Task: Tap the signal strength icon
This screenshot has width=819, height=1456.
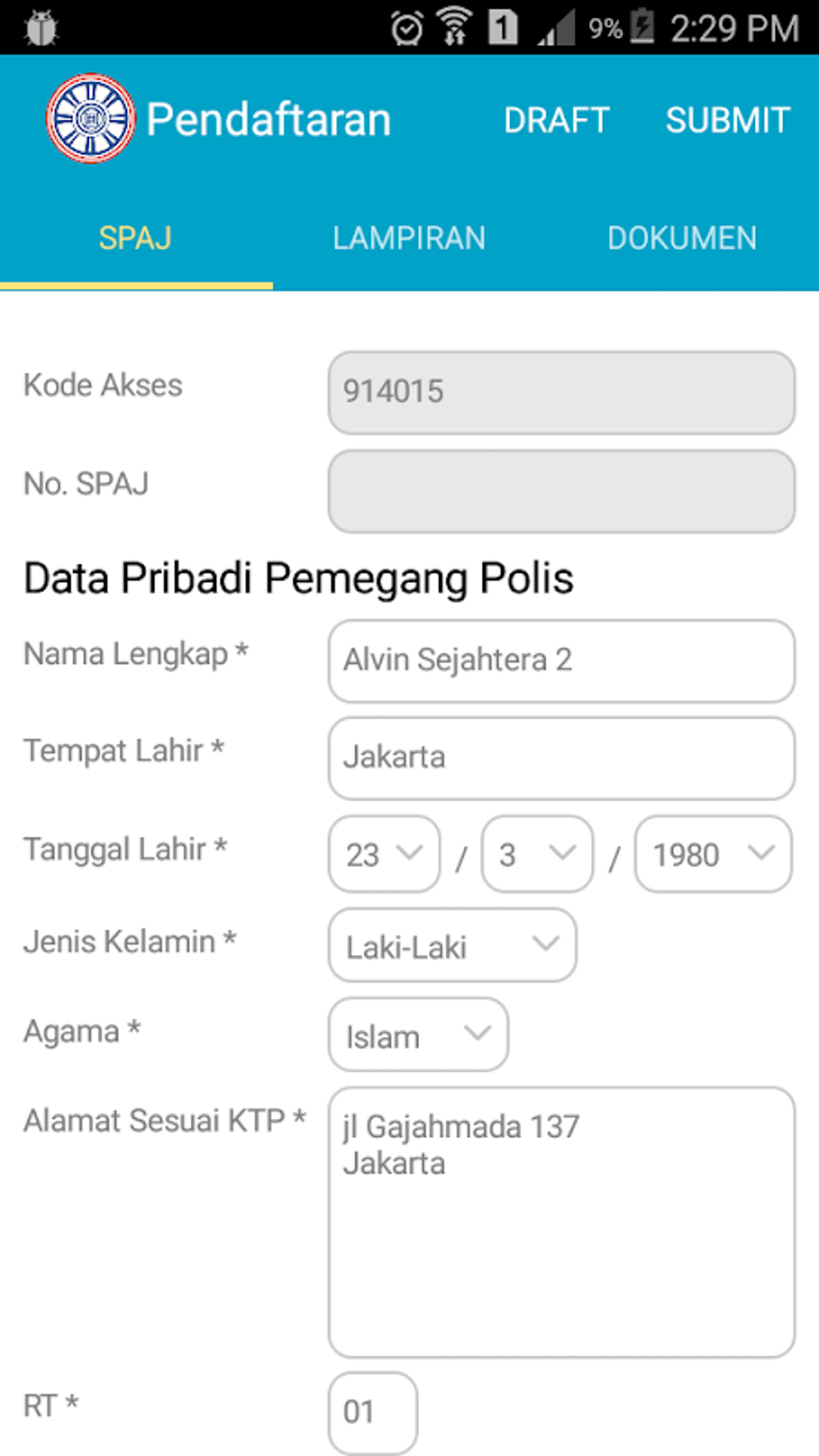Action: 557,29
